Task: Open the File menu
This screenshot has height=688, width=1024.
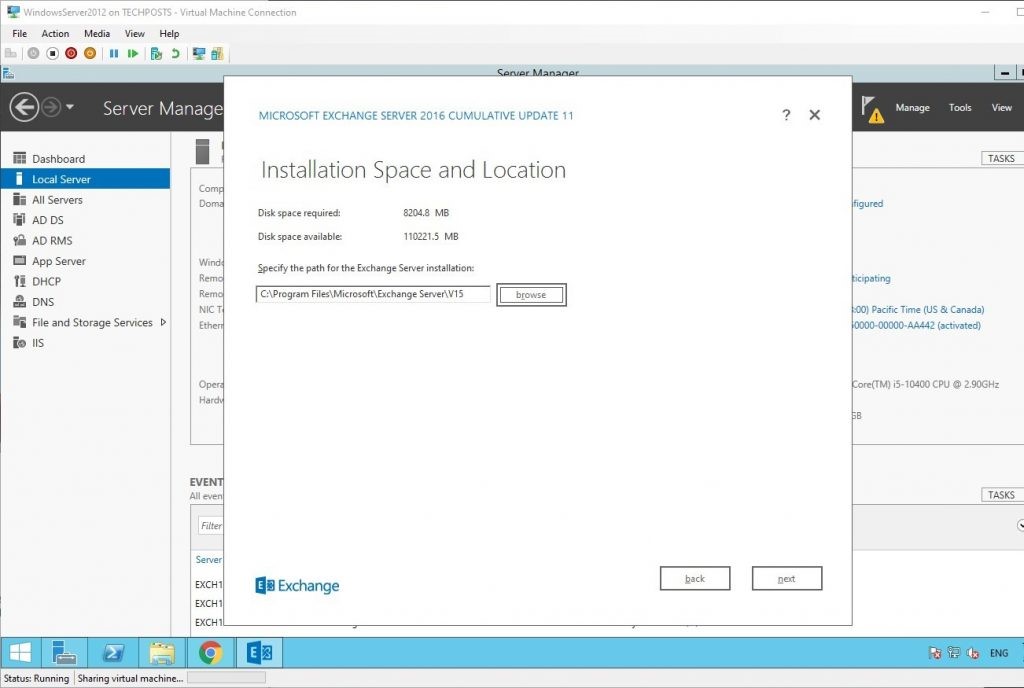Action: click(x=20, y=33)
